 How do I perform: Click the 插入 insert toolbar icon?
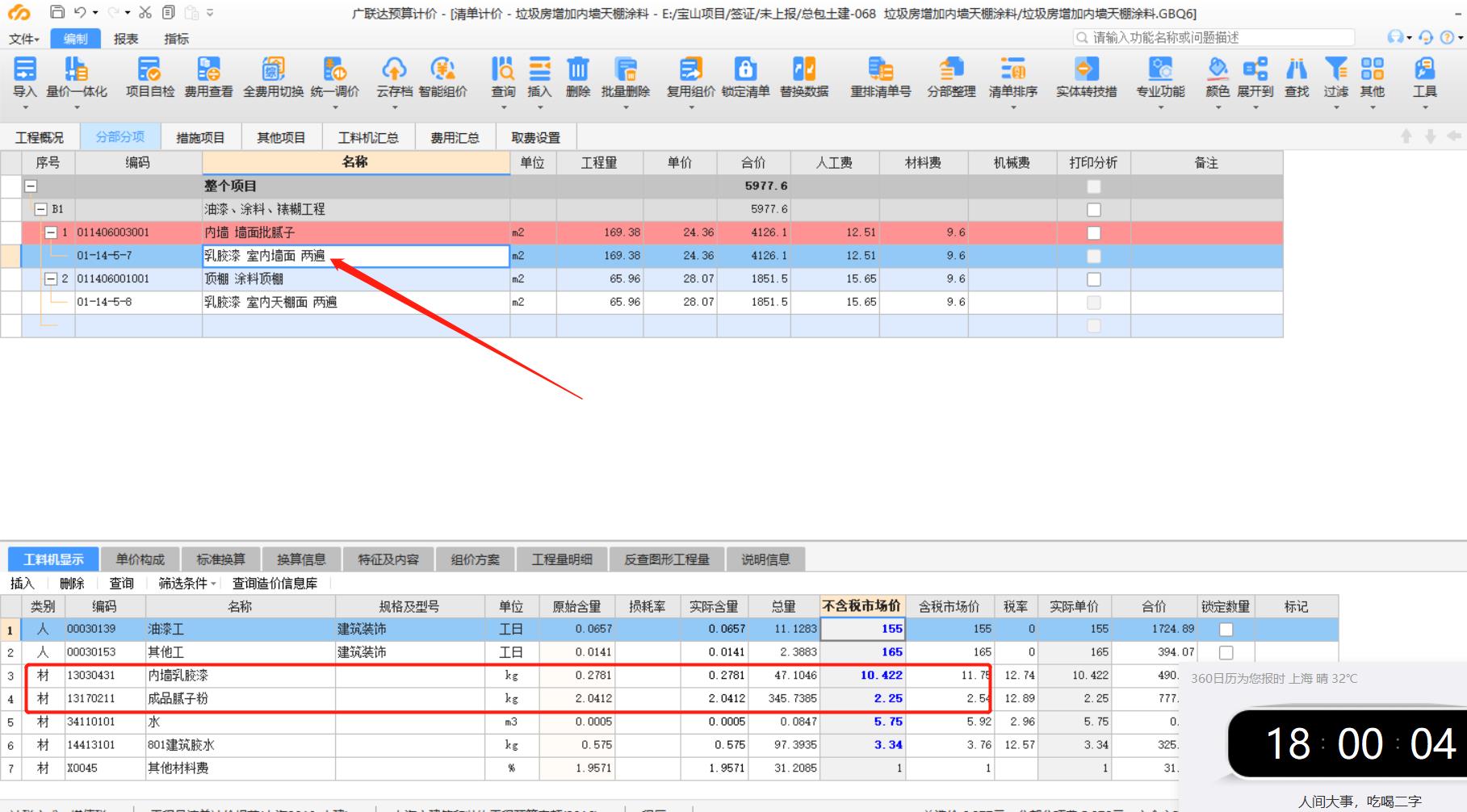pos(539,69)
